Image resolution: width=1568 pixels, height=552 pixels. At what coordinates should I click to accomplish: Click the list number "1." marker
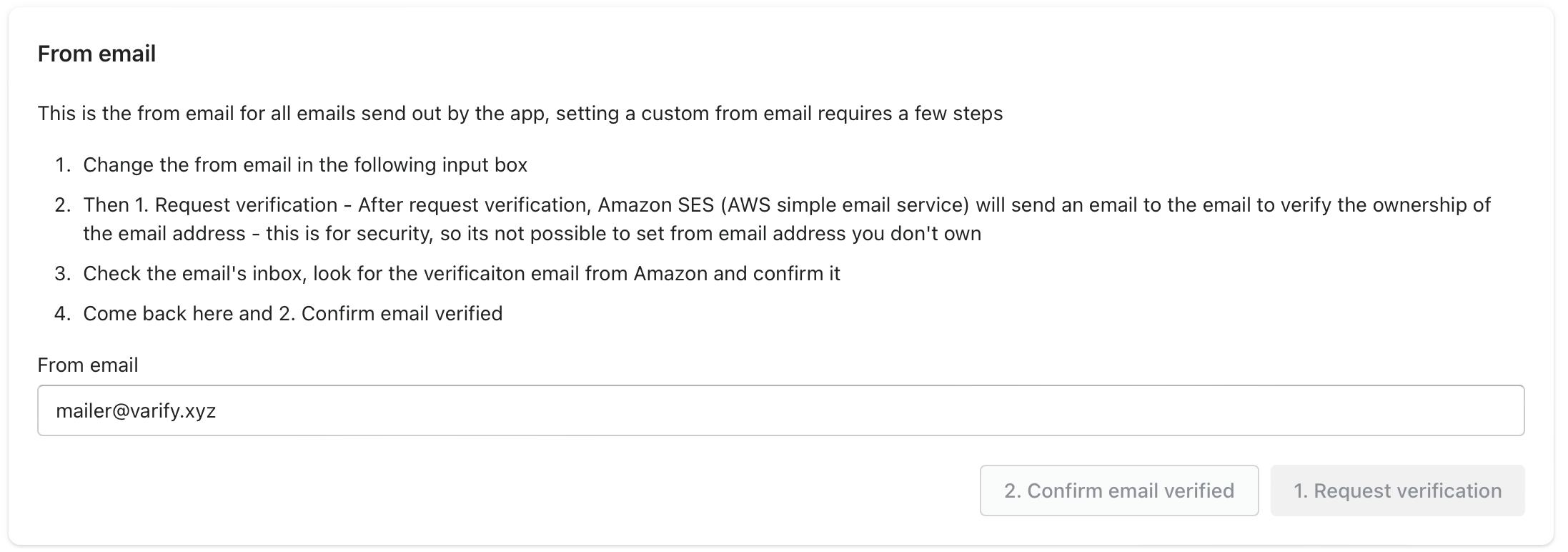tap(63, 165)
